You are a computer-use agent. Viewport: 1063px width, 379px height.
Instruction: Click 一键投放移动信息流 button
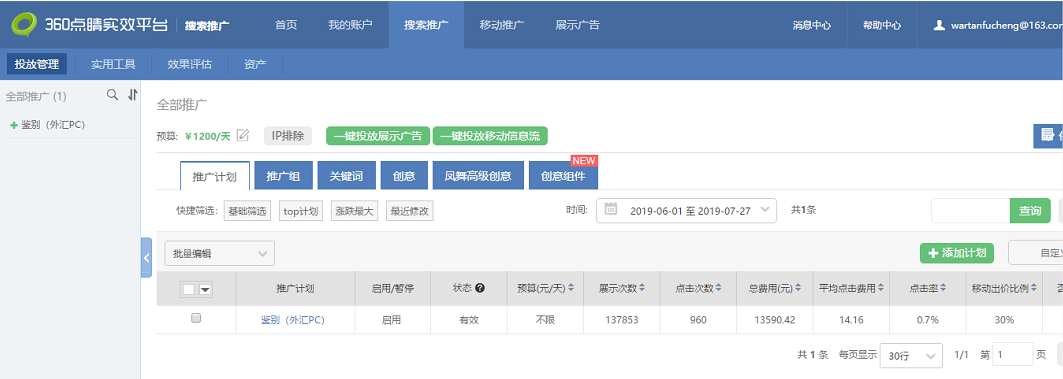click(490, 136)
